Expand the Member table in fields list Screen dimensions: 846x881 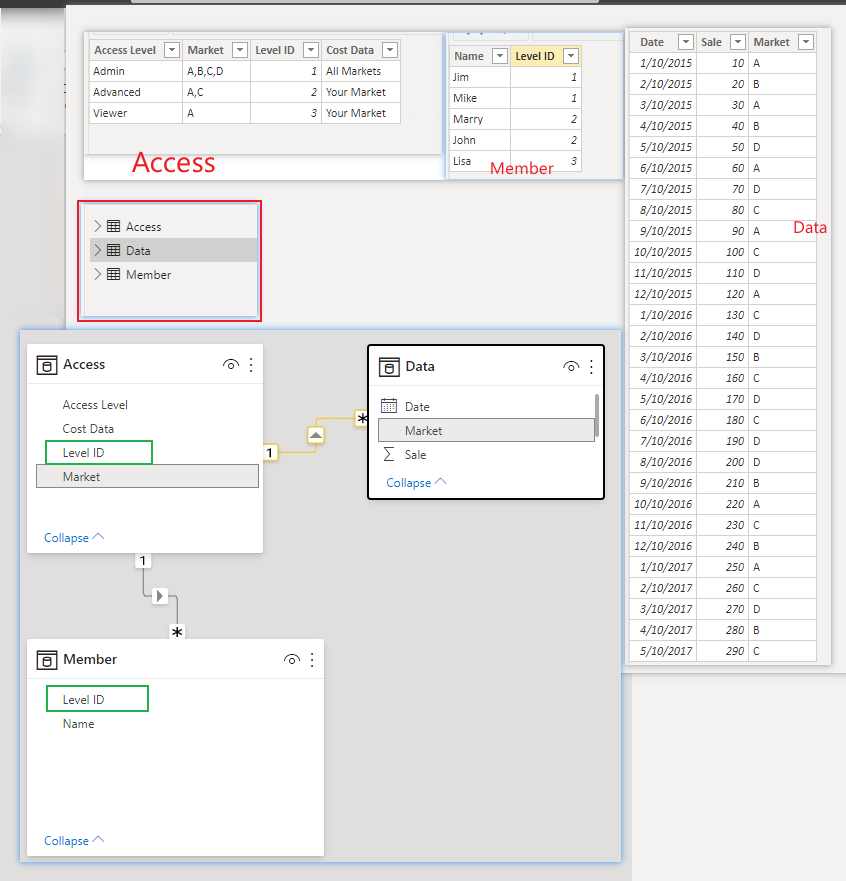98,274
